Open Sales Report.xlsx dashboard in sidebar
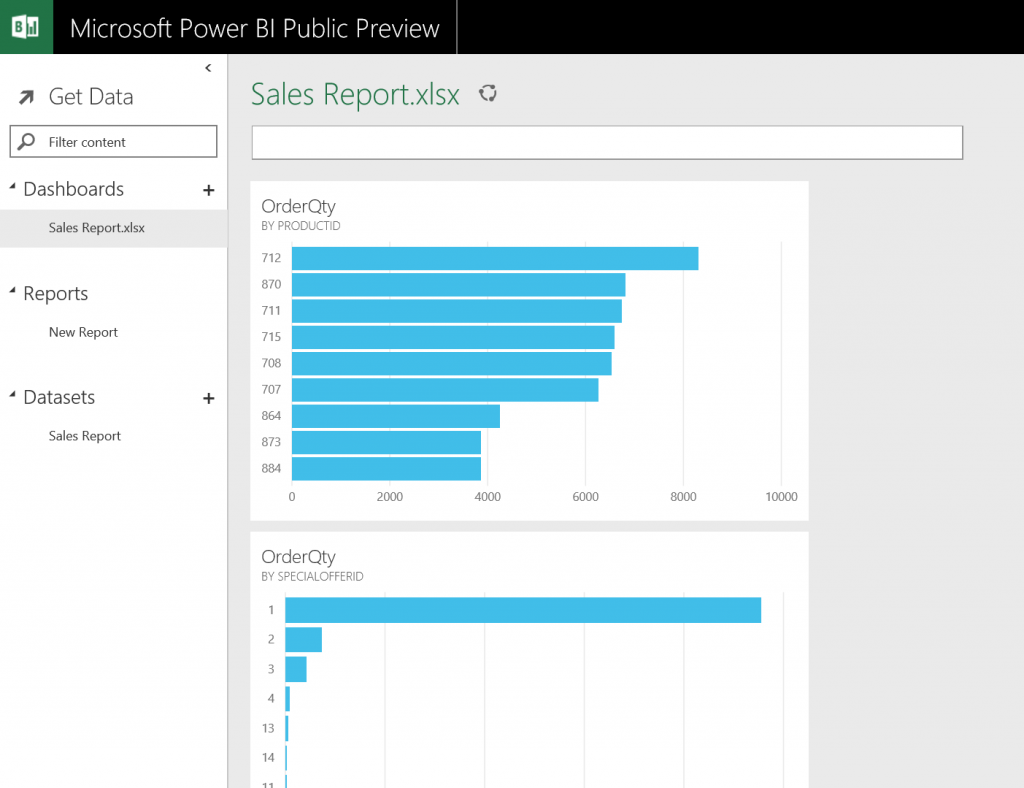The width and height of the screenshot is (1024, 788). pyautogui.click(x=97, y=228)
